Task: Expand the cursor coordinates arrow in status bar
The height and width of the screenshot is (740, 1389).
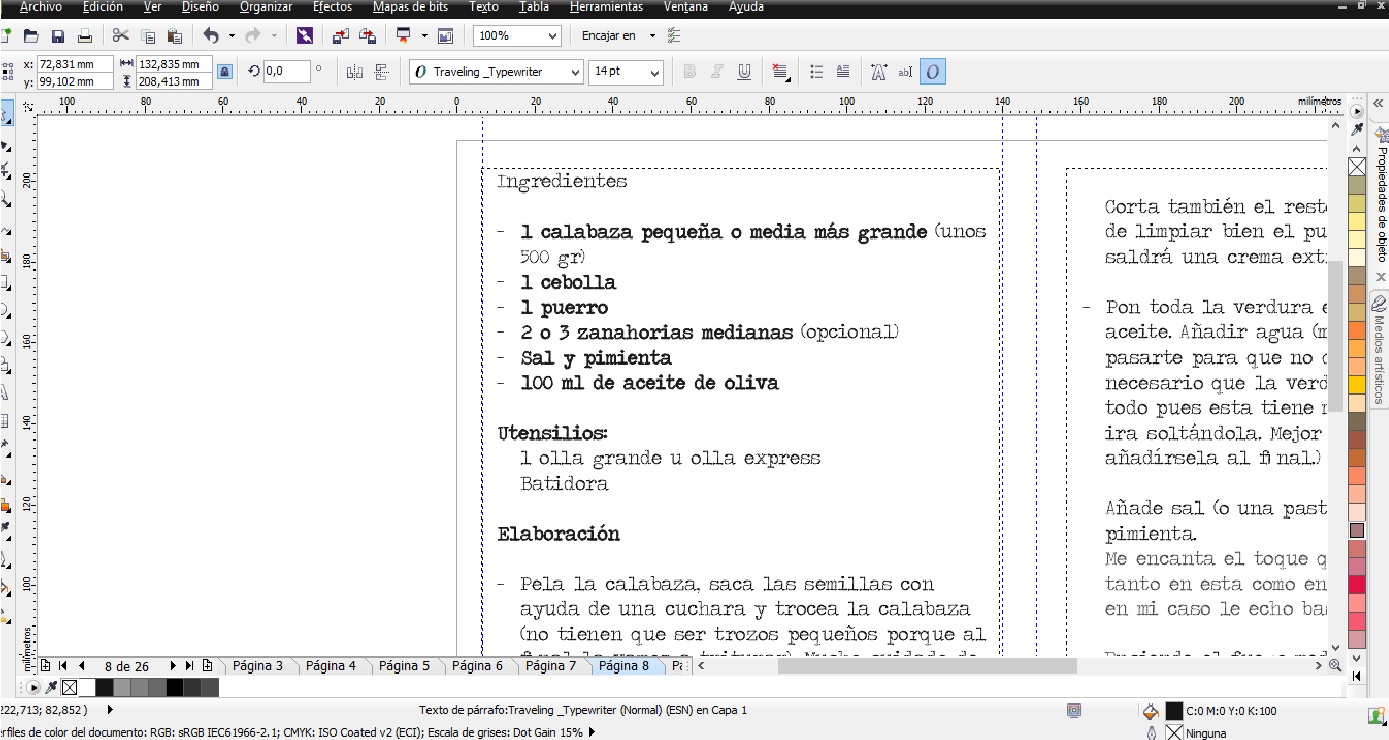Action: coord(109,710)
